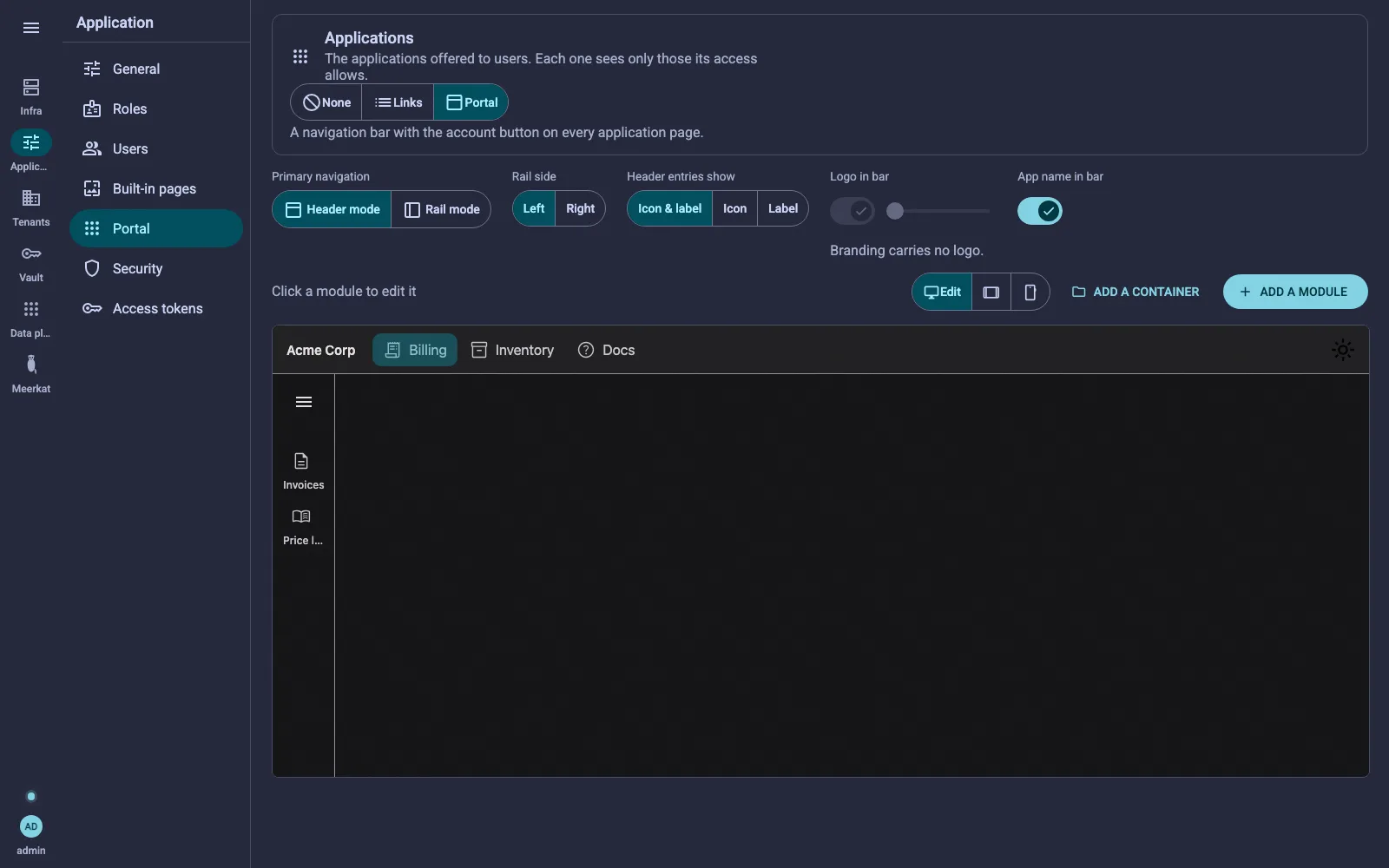Open the Security page
1389x868 pixels.
pos(156,268)
